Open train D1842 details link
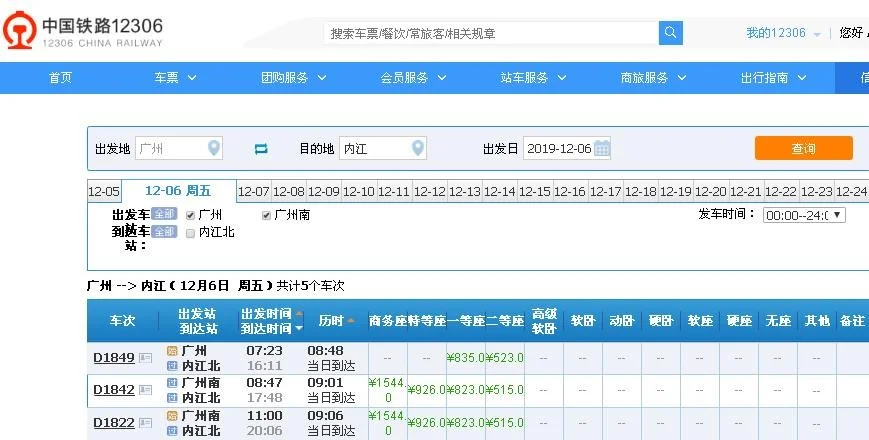The height and width of the screenshot is (440, 869). point(114,390)
